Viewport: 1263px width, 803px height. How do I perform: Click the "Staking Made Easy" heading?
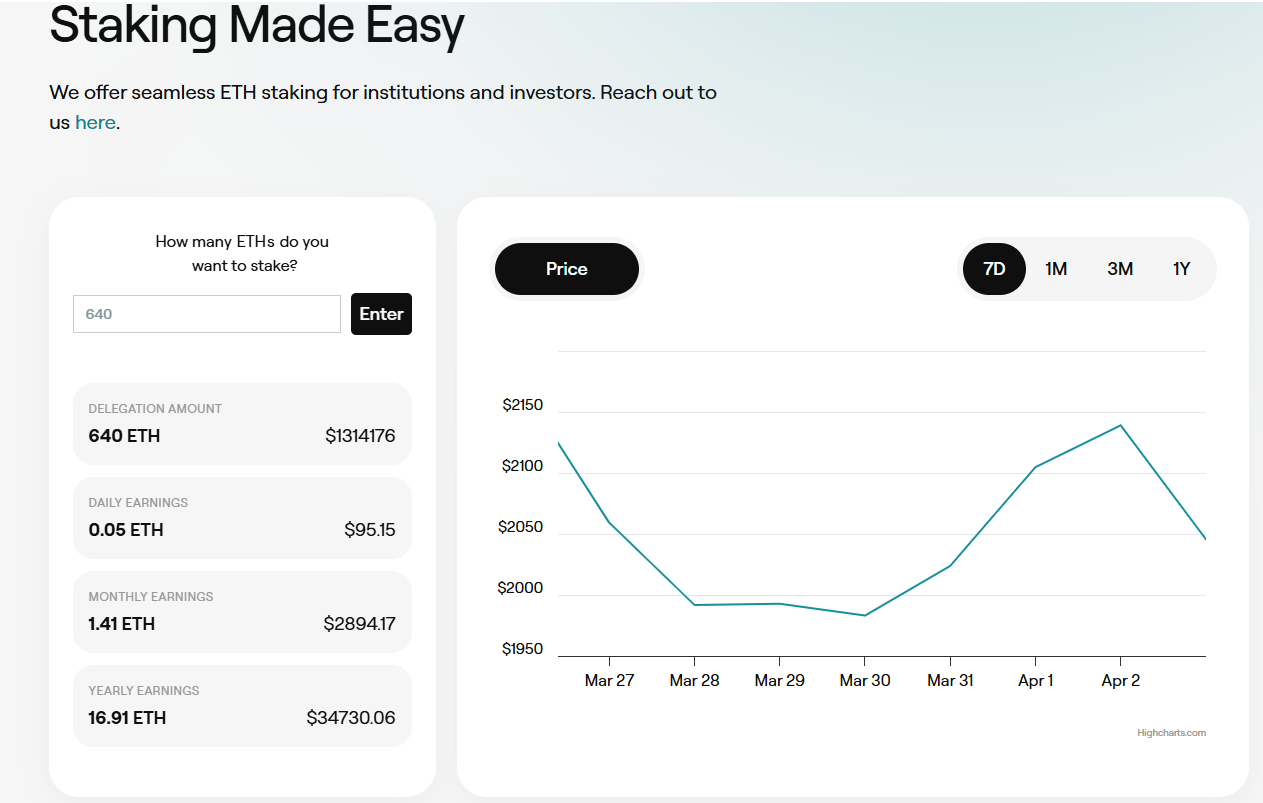[257, 26]
